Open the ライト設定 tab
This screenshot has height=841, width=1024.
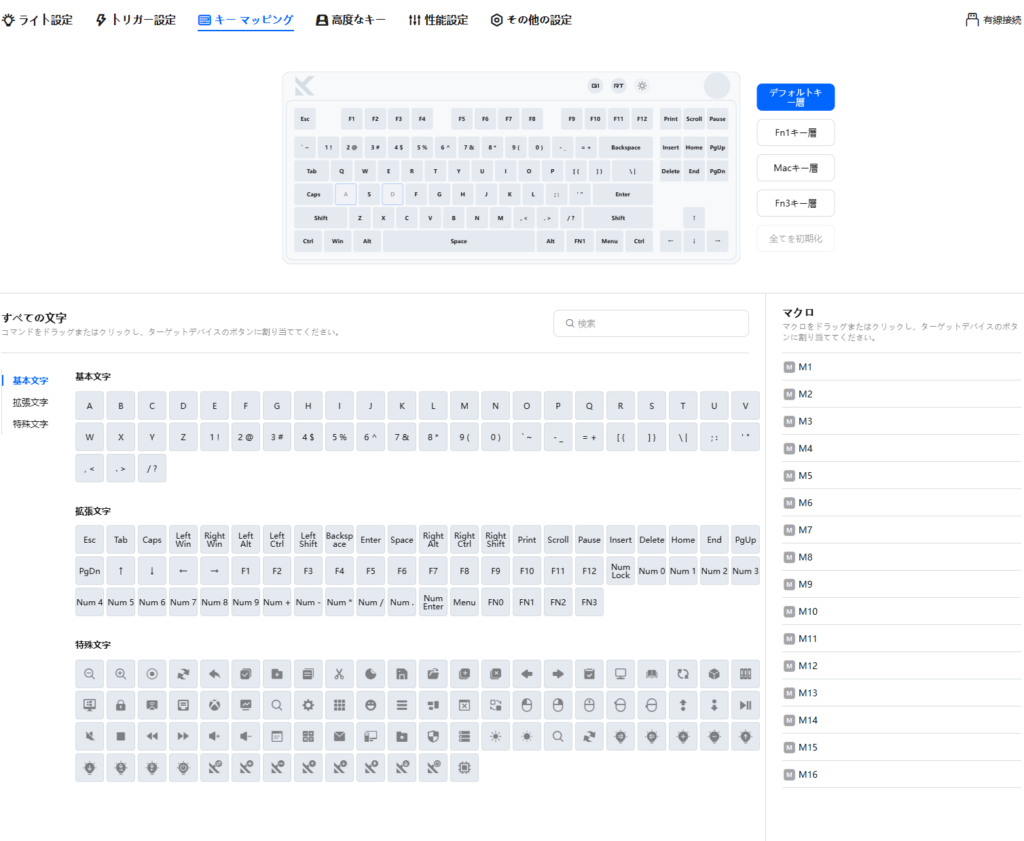click(x=37, y=20)
